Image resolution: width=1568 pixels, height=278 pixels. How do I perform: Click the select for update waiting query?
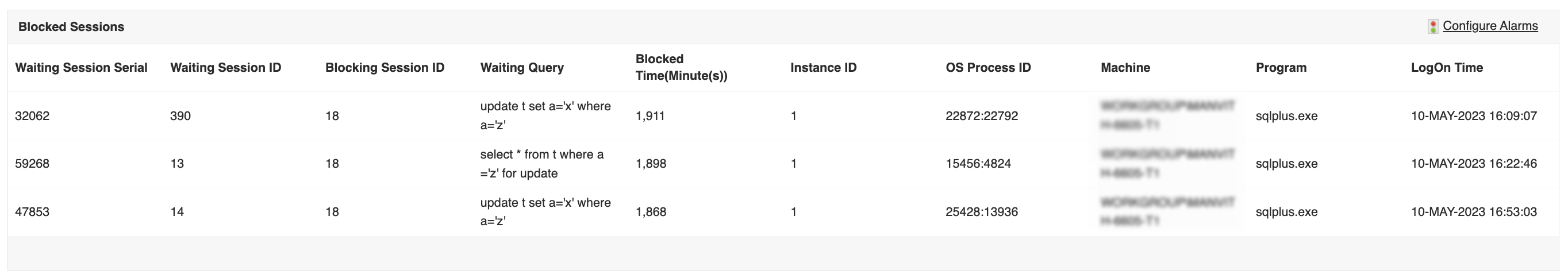pos(542,164)
